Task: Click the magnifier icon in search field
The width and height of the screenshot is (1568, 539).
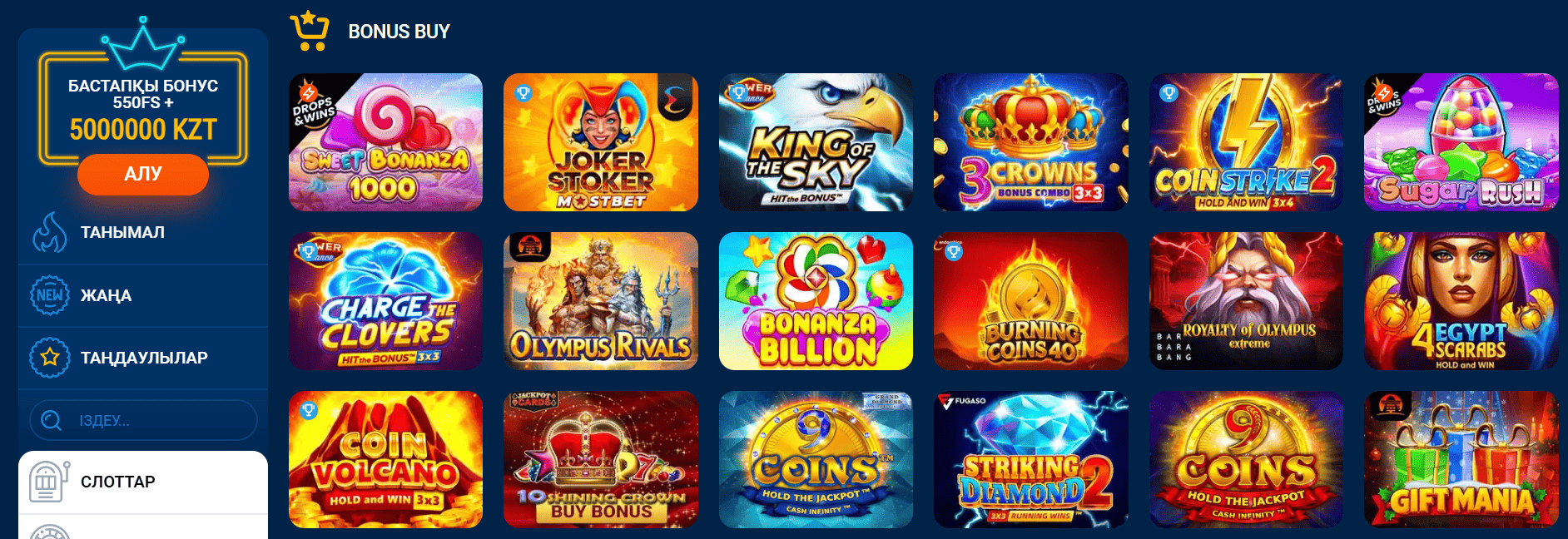Action: [x=52, y=420]
